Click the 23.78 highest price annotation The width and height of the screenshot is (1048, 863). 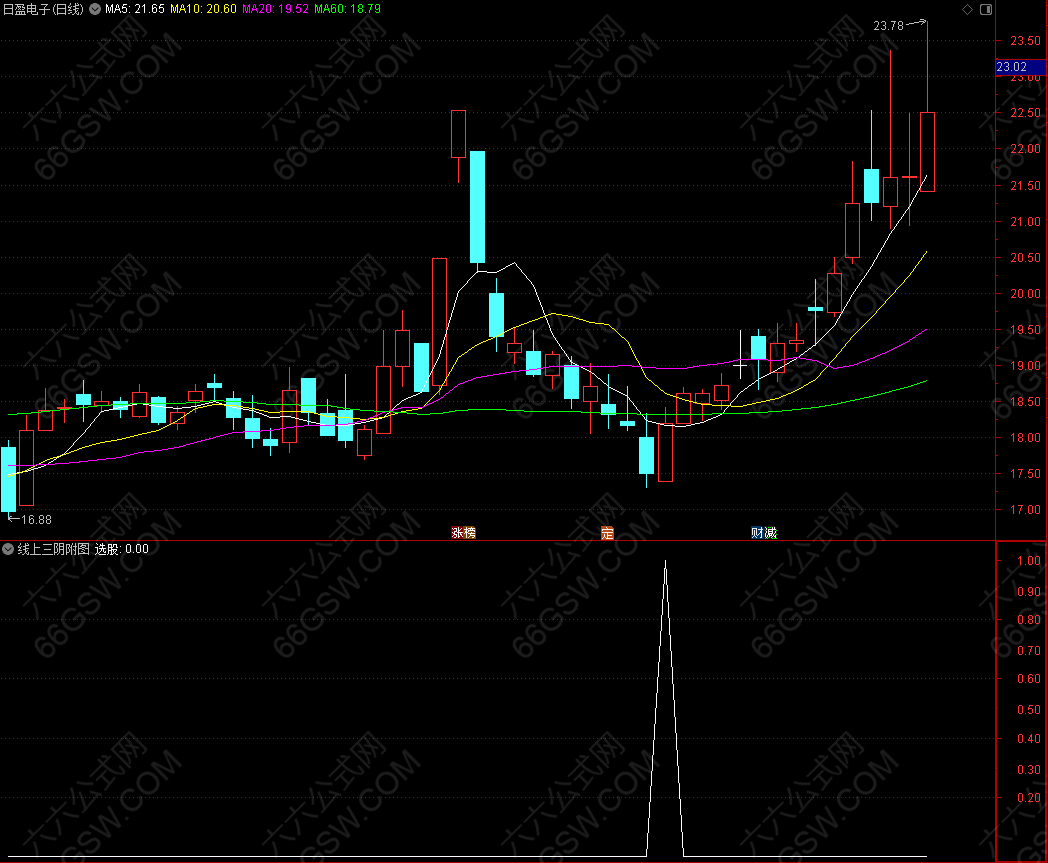click(x=888, y=26)
